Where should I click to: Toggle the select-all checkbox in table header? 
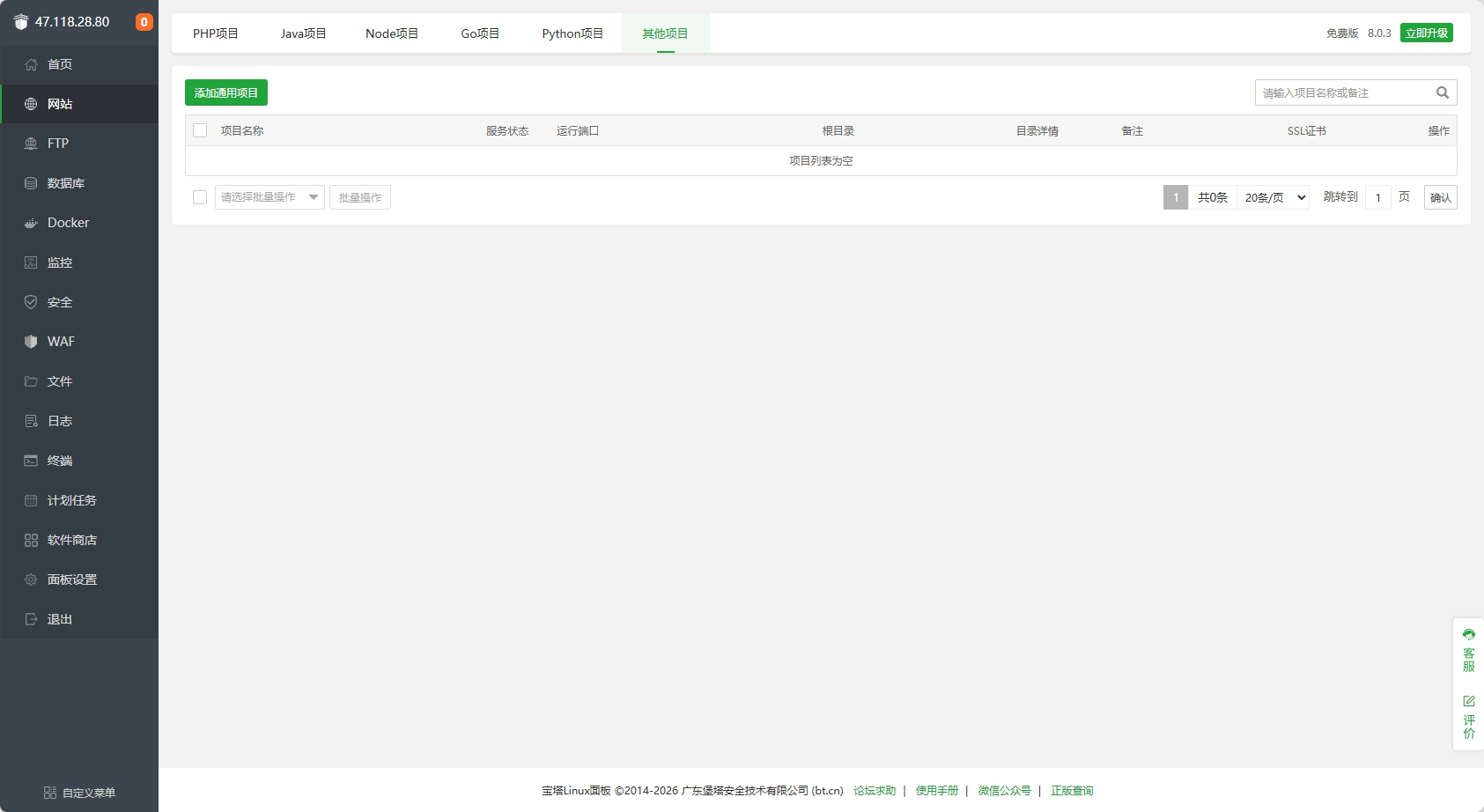(x=200, y=130)
